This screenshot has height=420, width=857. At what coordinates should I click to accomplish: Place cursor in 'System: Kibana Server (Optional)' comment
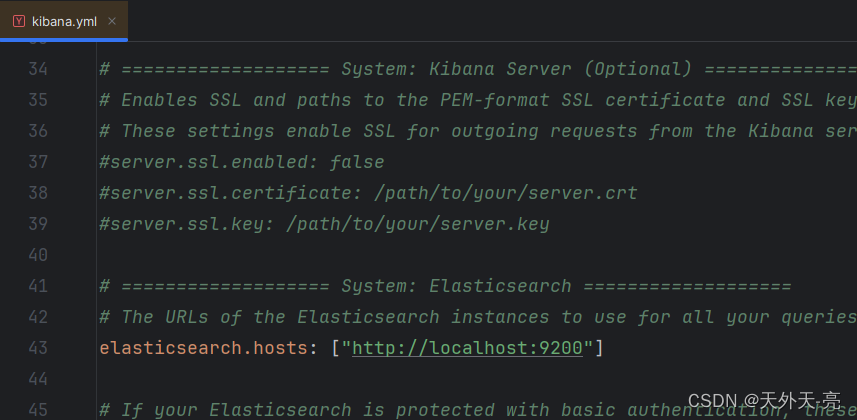pos(478,69)
